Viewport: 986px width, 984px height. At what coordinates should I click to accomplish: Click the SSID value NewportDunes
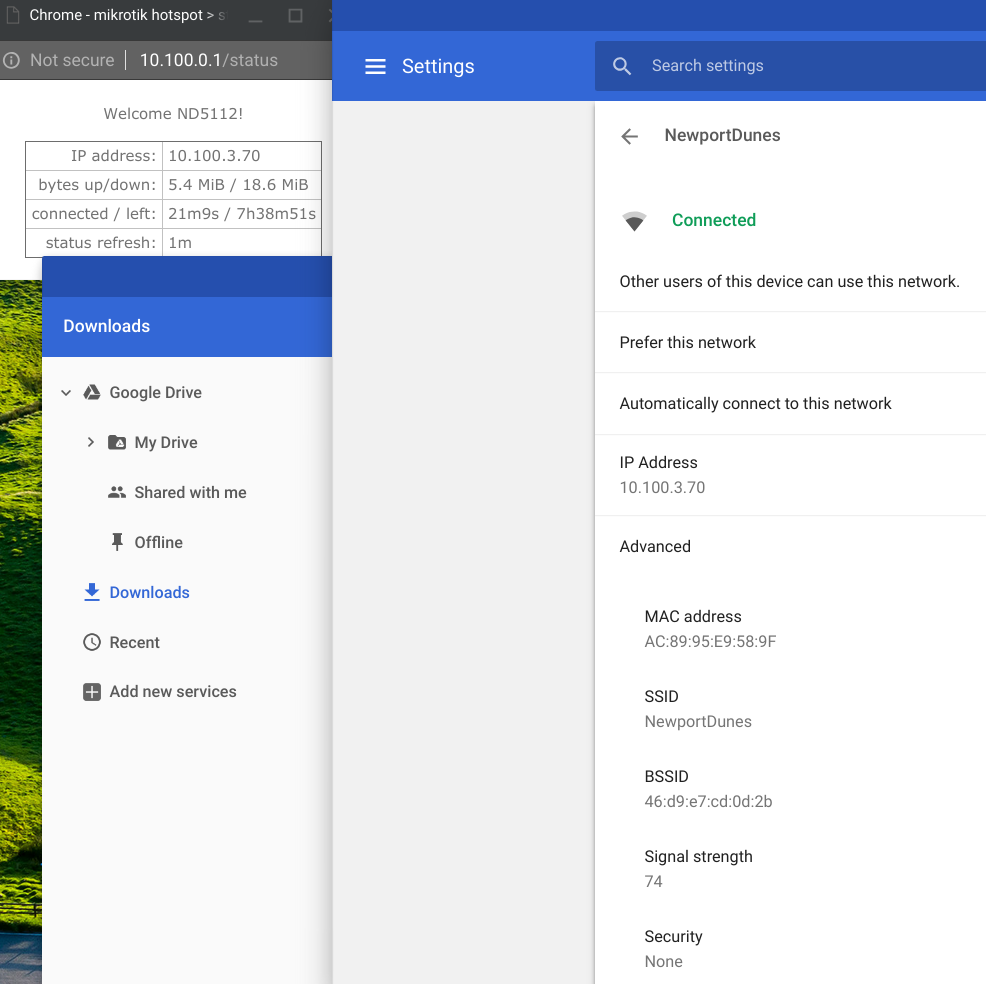[698, 721]
